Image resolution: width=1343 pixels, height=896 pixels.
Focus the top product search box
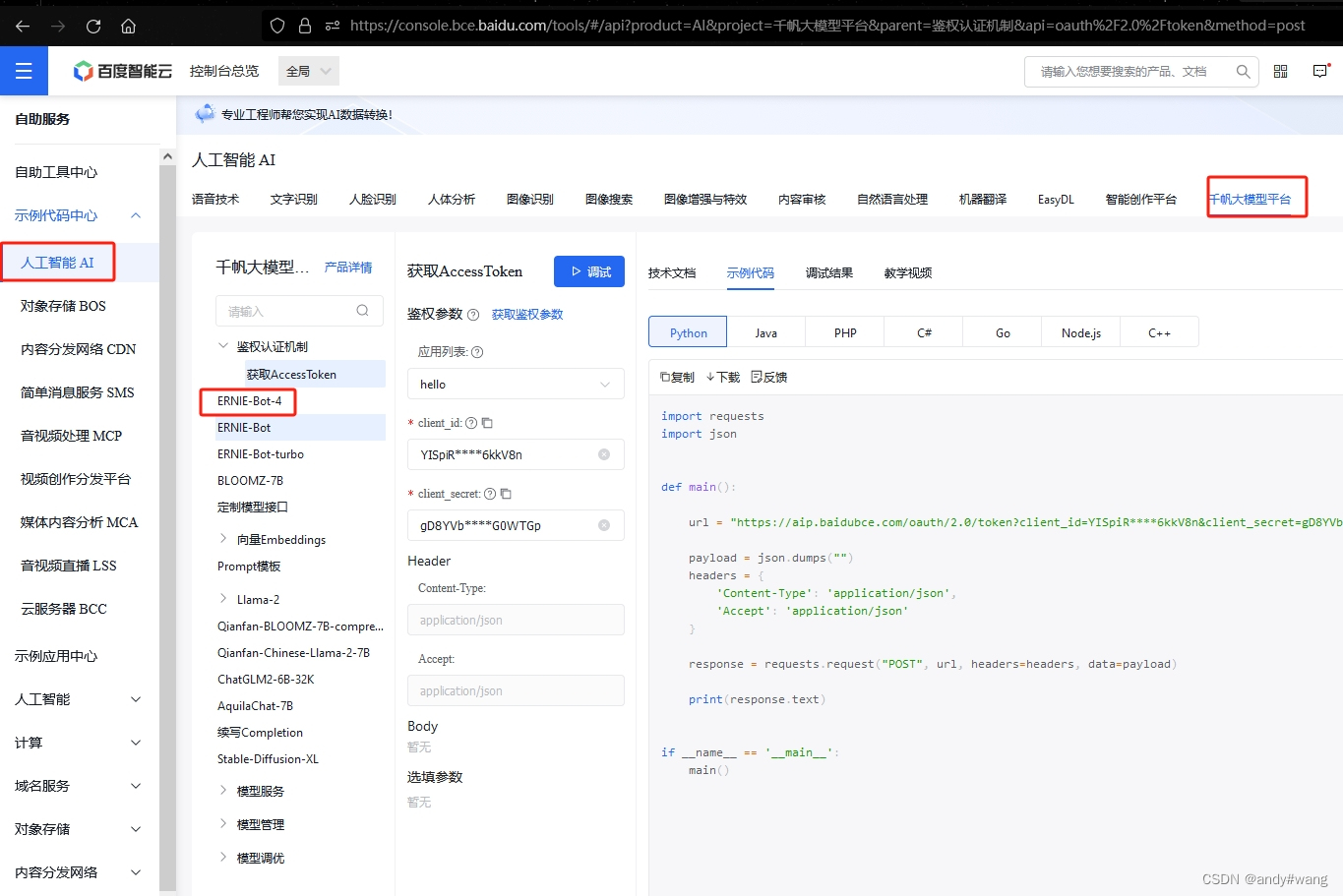(1141, 71)
